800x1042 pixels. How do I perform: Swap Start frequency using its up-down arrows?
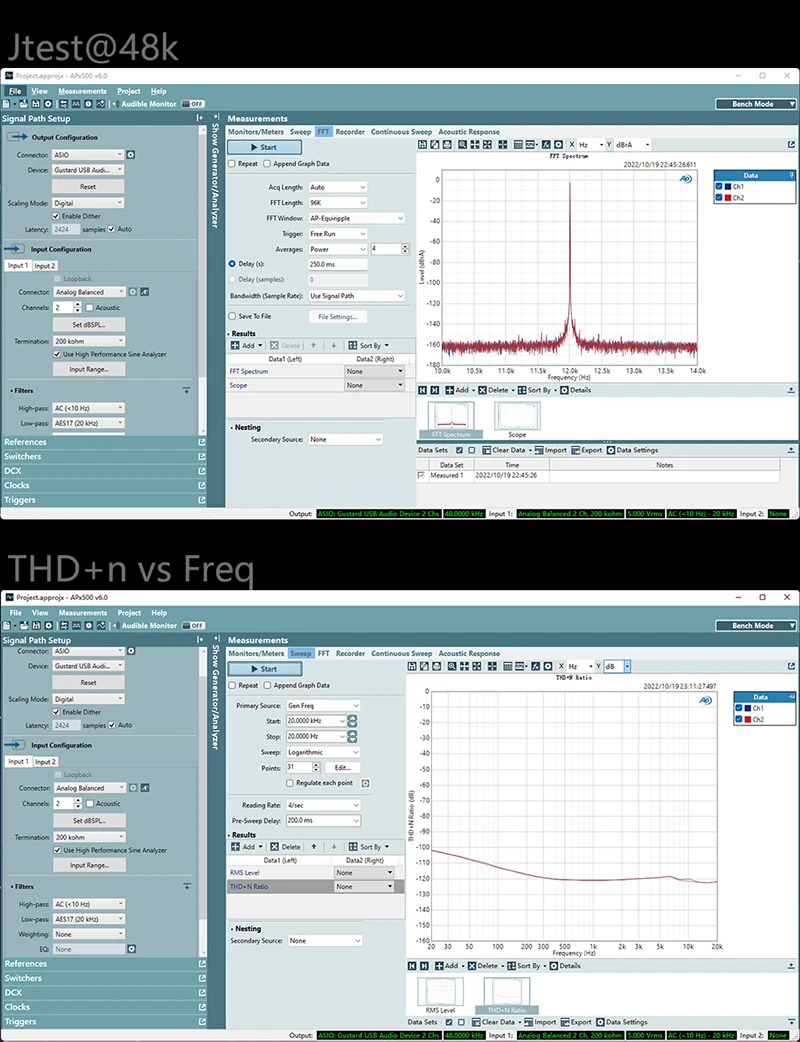point(352,721)
